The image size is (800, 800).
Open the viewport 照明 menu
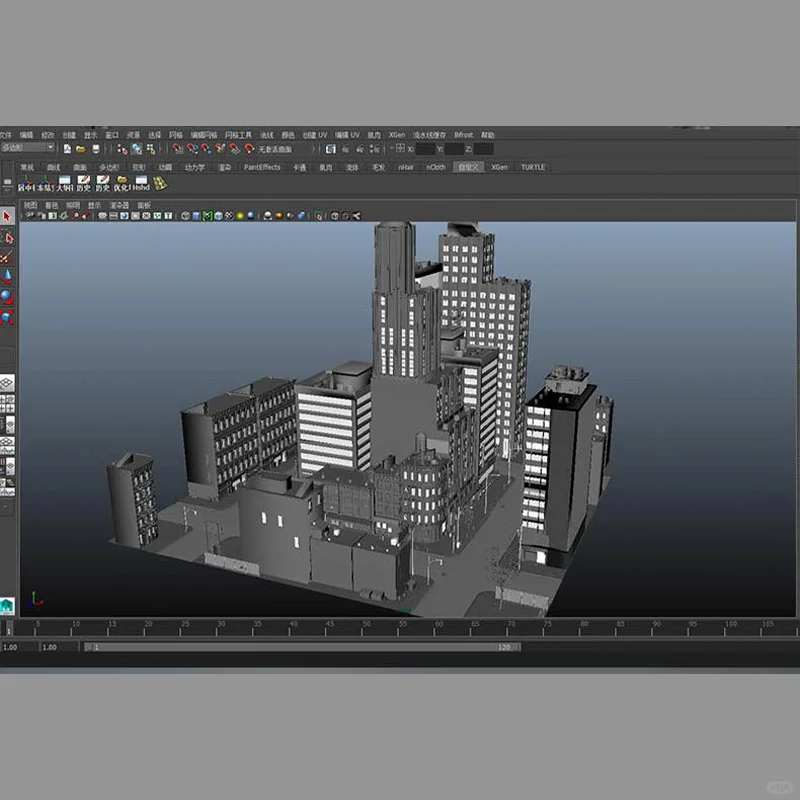73,205
